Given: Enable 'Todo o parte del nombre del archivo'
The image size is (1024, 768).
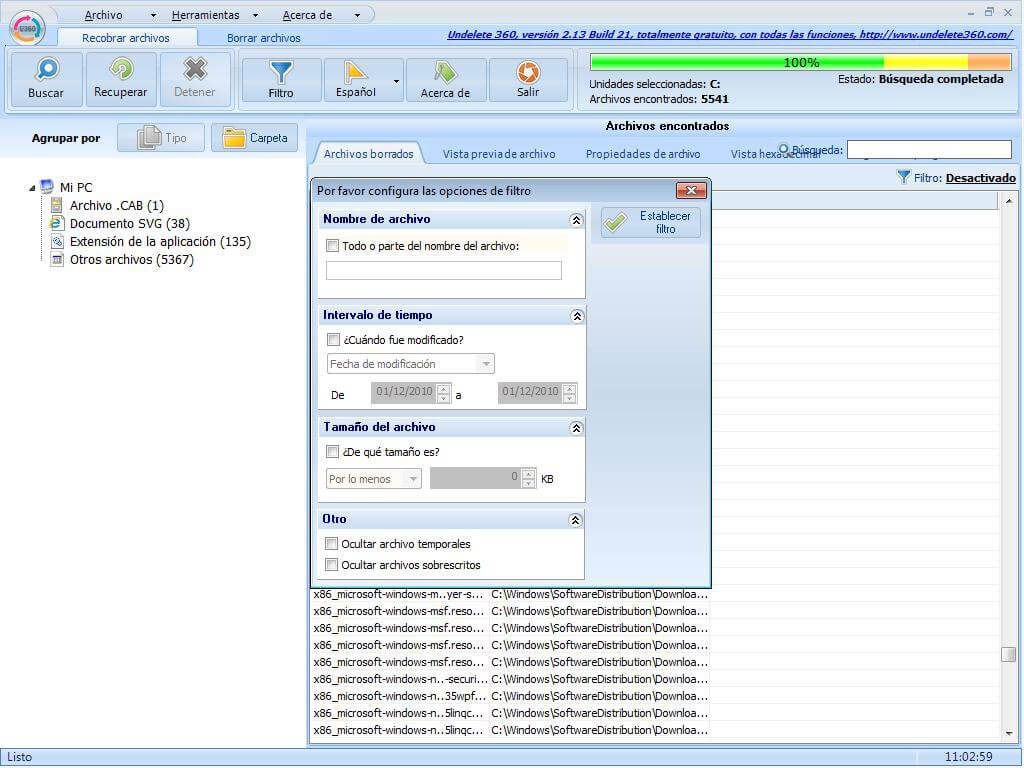Looking at the screenshot, I should click(x=332, y=246).
